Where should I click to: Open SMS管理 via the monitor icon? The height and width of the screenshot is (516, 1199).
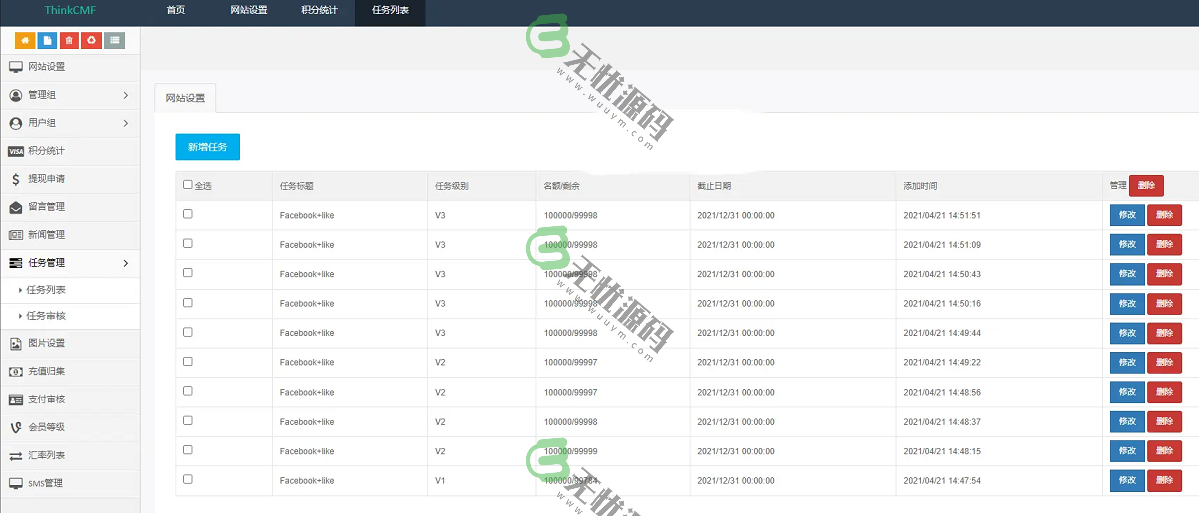pyautogui.click(x=15, y=484)
